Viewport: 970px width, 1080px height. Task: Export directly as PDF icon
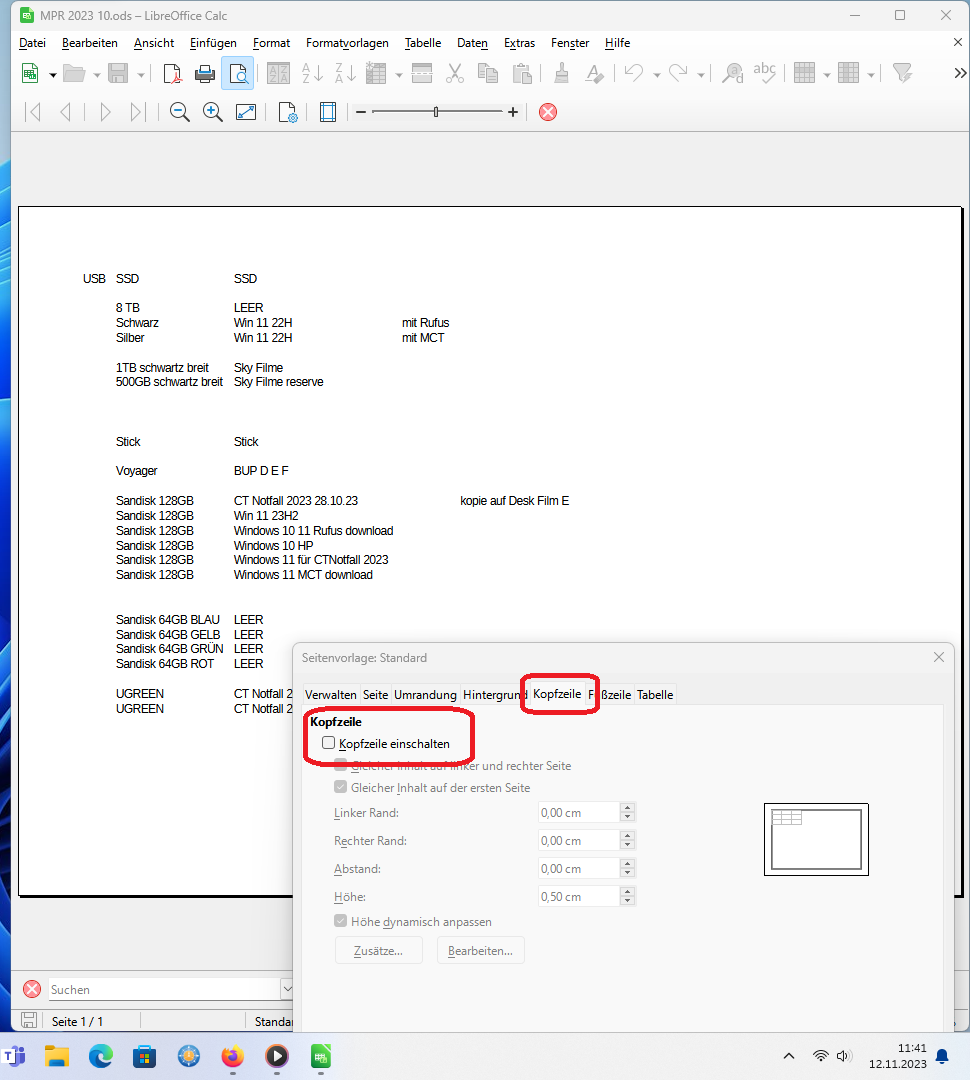(172, 73)
